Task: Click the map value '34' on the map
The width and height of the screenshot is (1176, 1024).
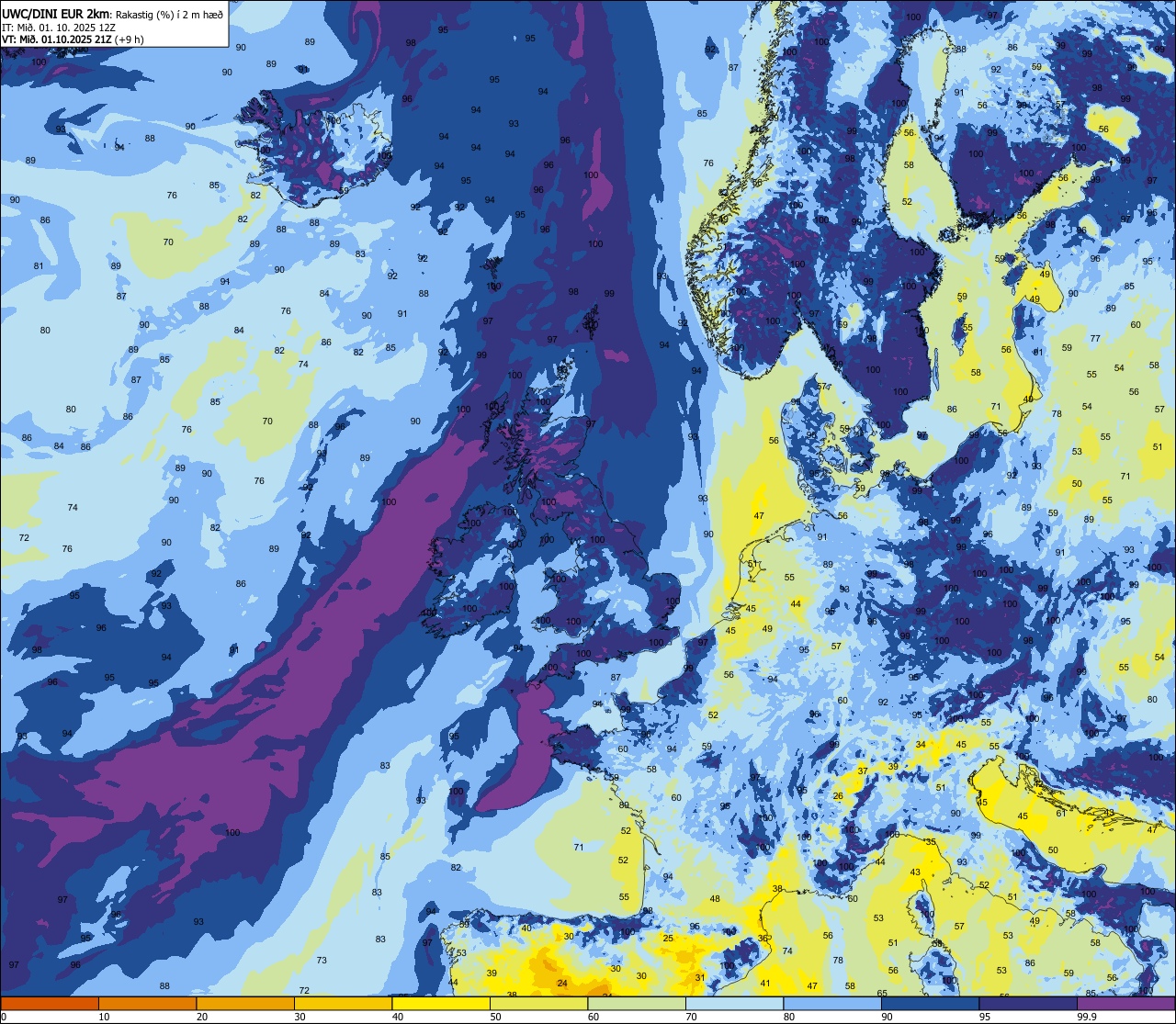Action: coord(921,745)
